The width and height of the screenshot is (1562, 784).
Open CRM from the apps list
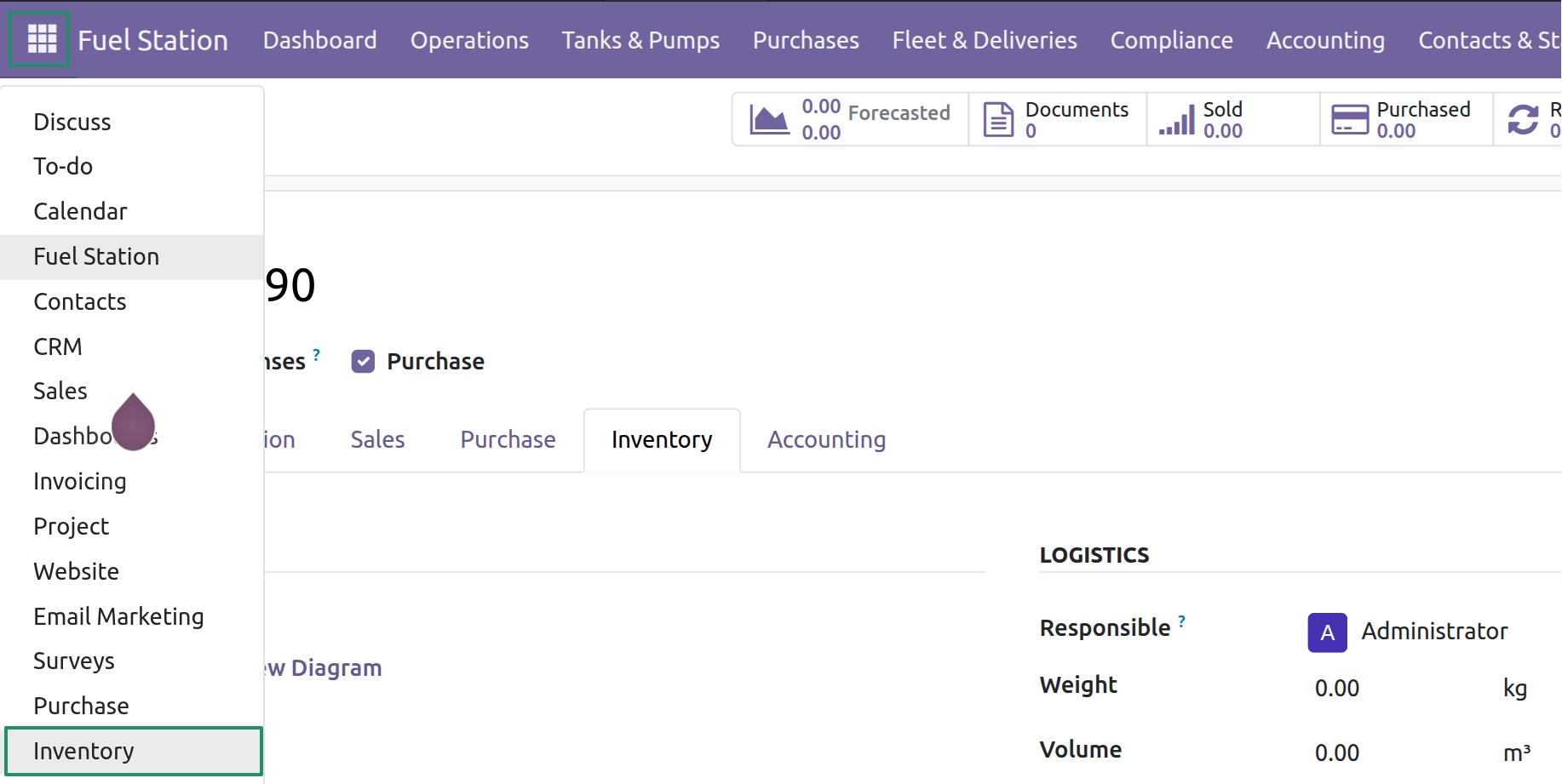click(132, 346)
